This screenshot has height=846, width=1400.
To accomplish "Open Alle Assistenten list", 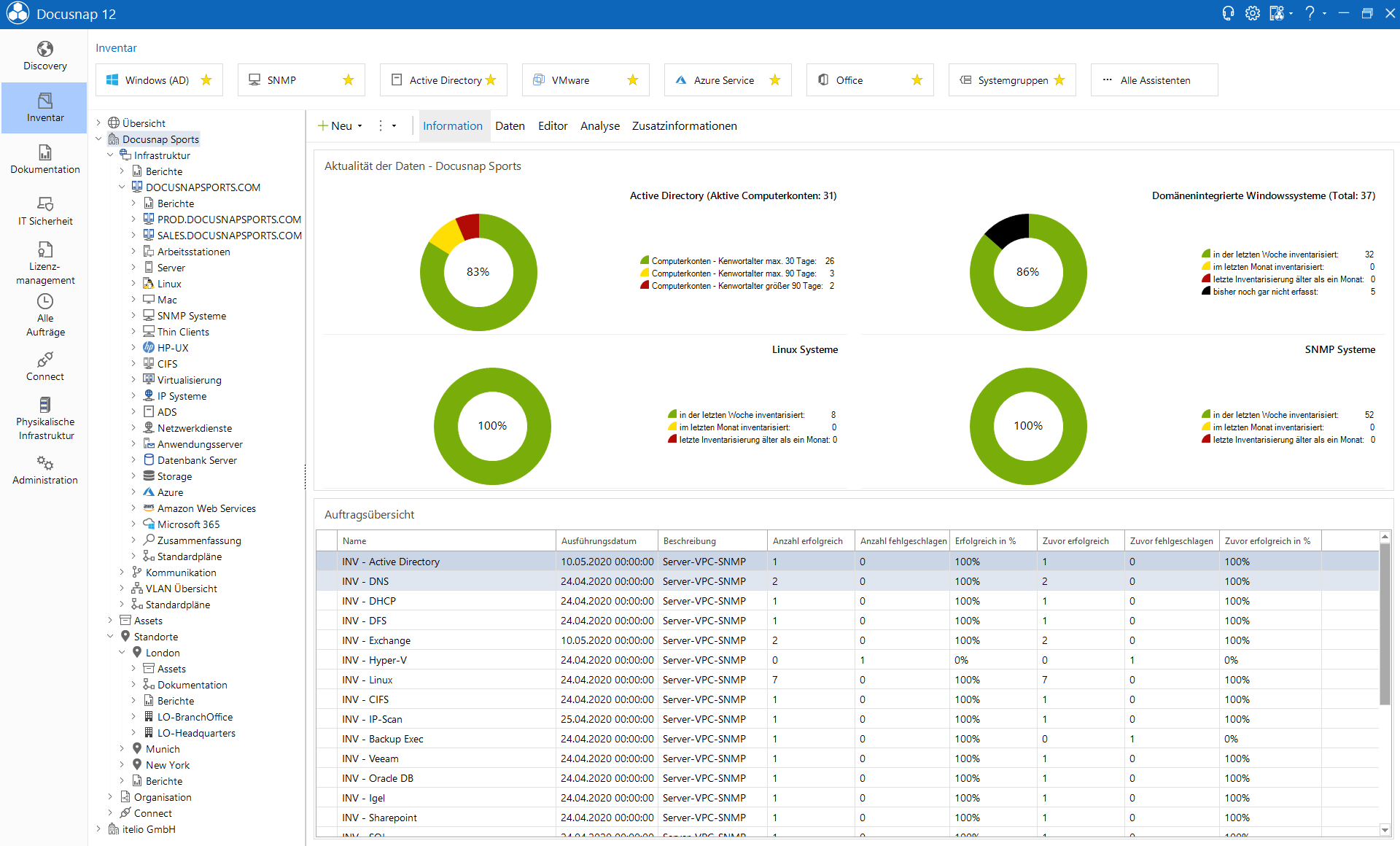I will [x=1154, y=80].
